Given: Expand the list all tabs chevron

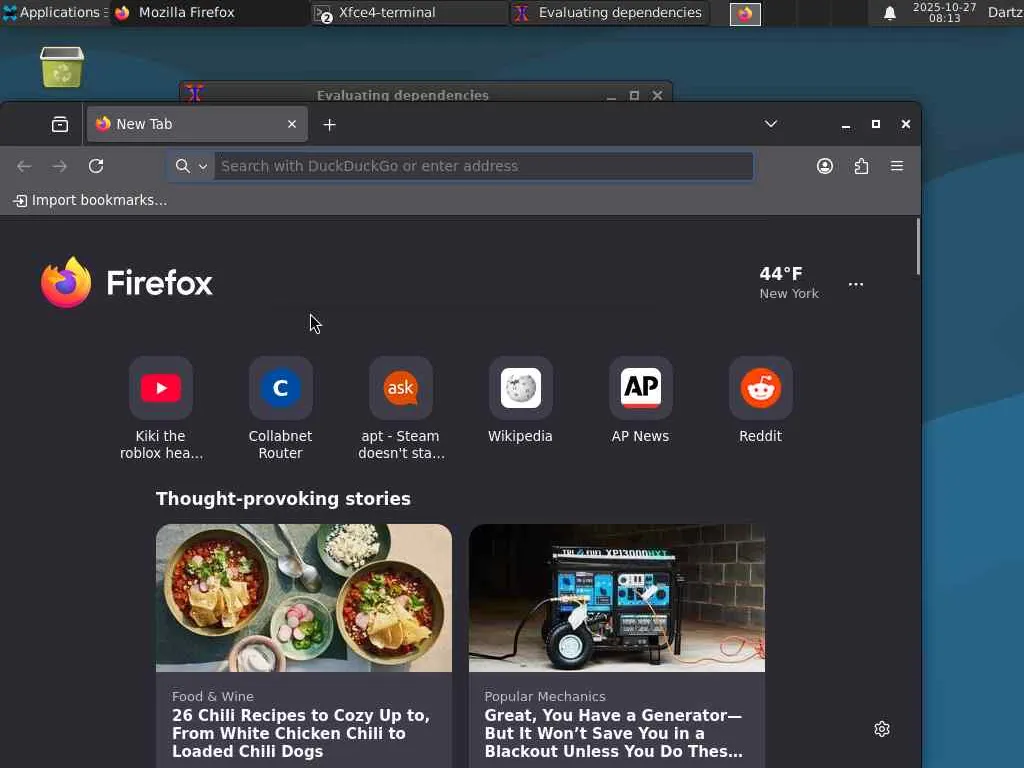Looking at the screenshot, I should tap(771, 124).
